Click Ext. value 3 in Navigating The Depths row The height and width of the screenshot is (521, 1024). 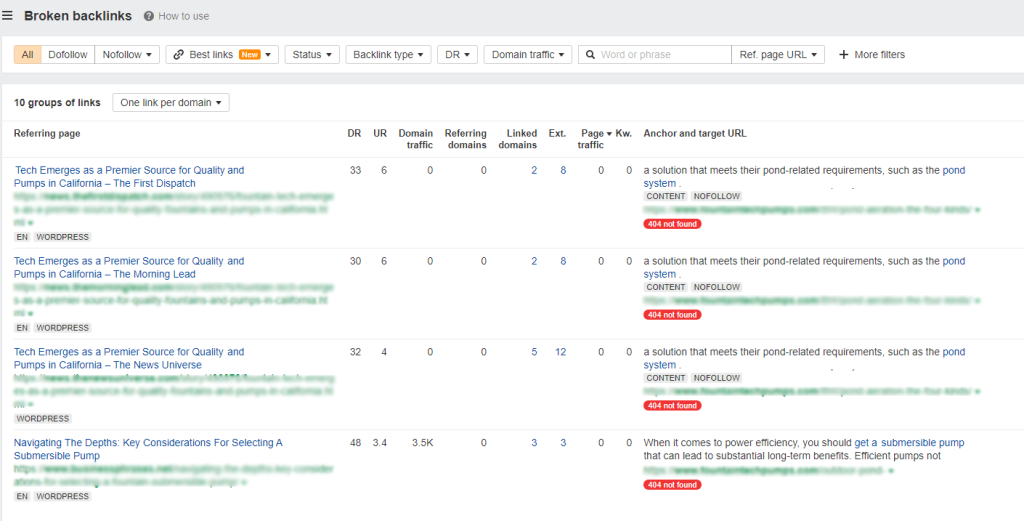click(563, 443)
